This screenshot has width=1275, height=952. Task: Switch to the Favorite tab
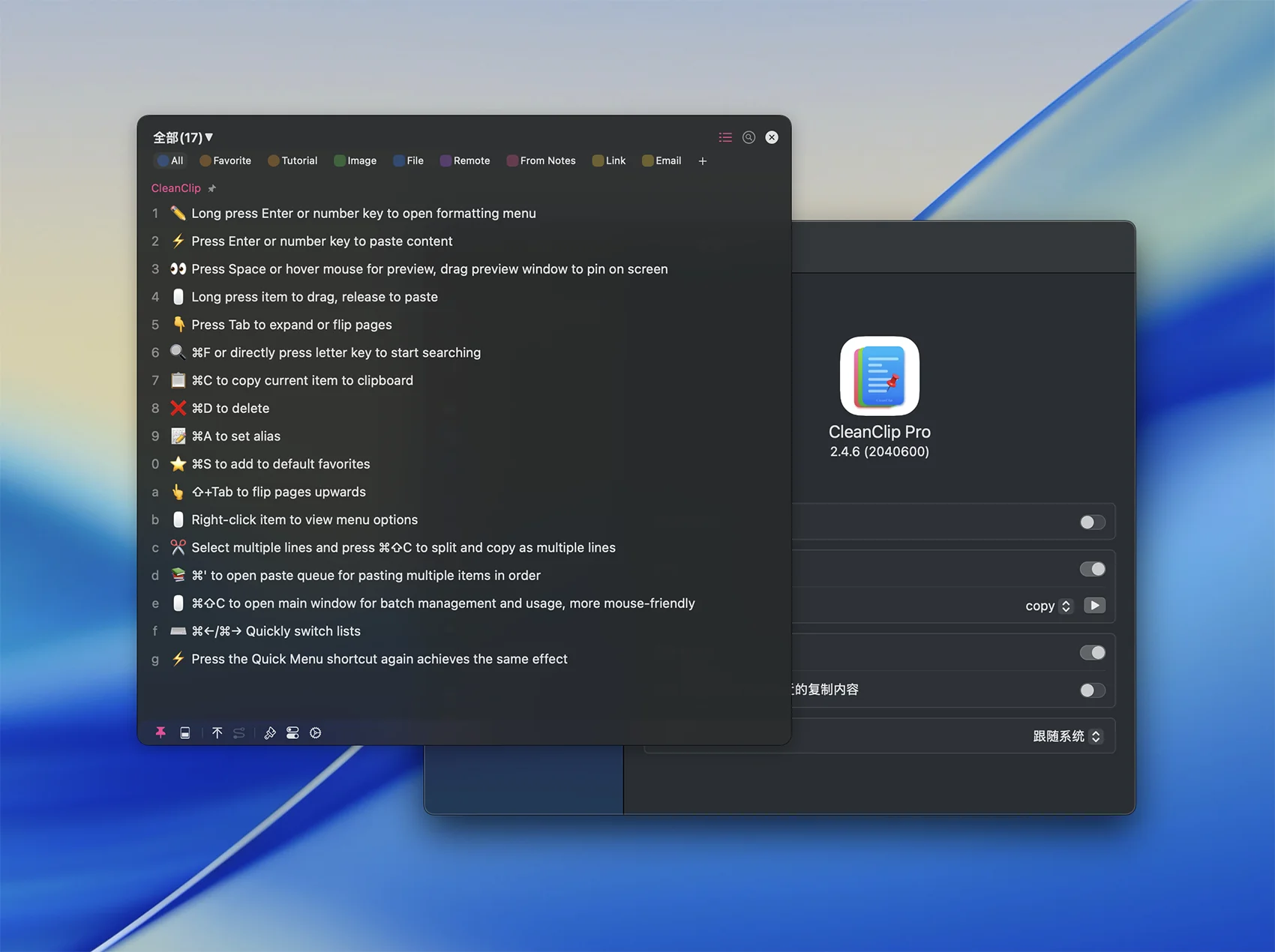coord(226,161)
